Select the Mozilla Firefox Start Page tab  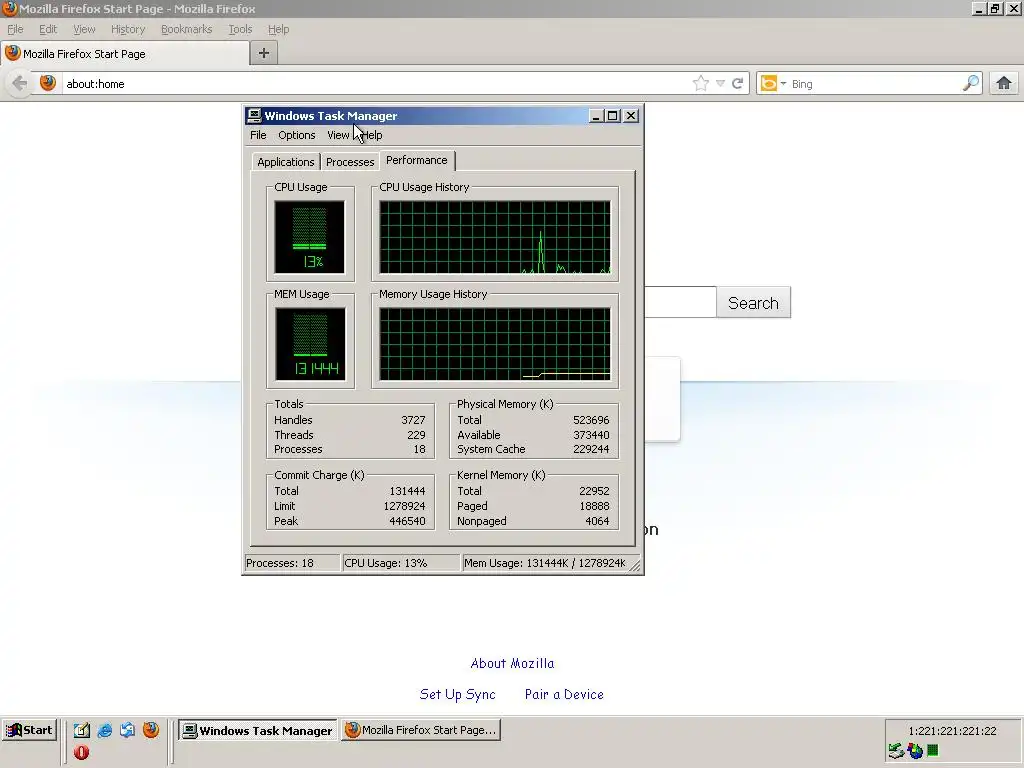[x=125, y=54]
